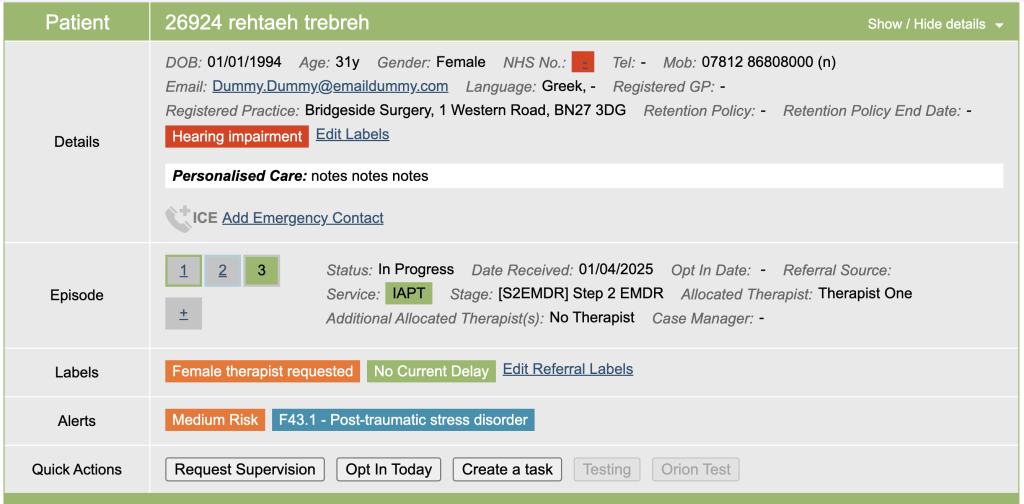Click the Hearing impairment red label
Image resolution: width=1024 pixels, height=504 pixels.
tap(236, 136)
